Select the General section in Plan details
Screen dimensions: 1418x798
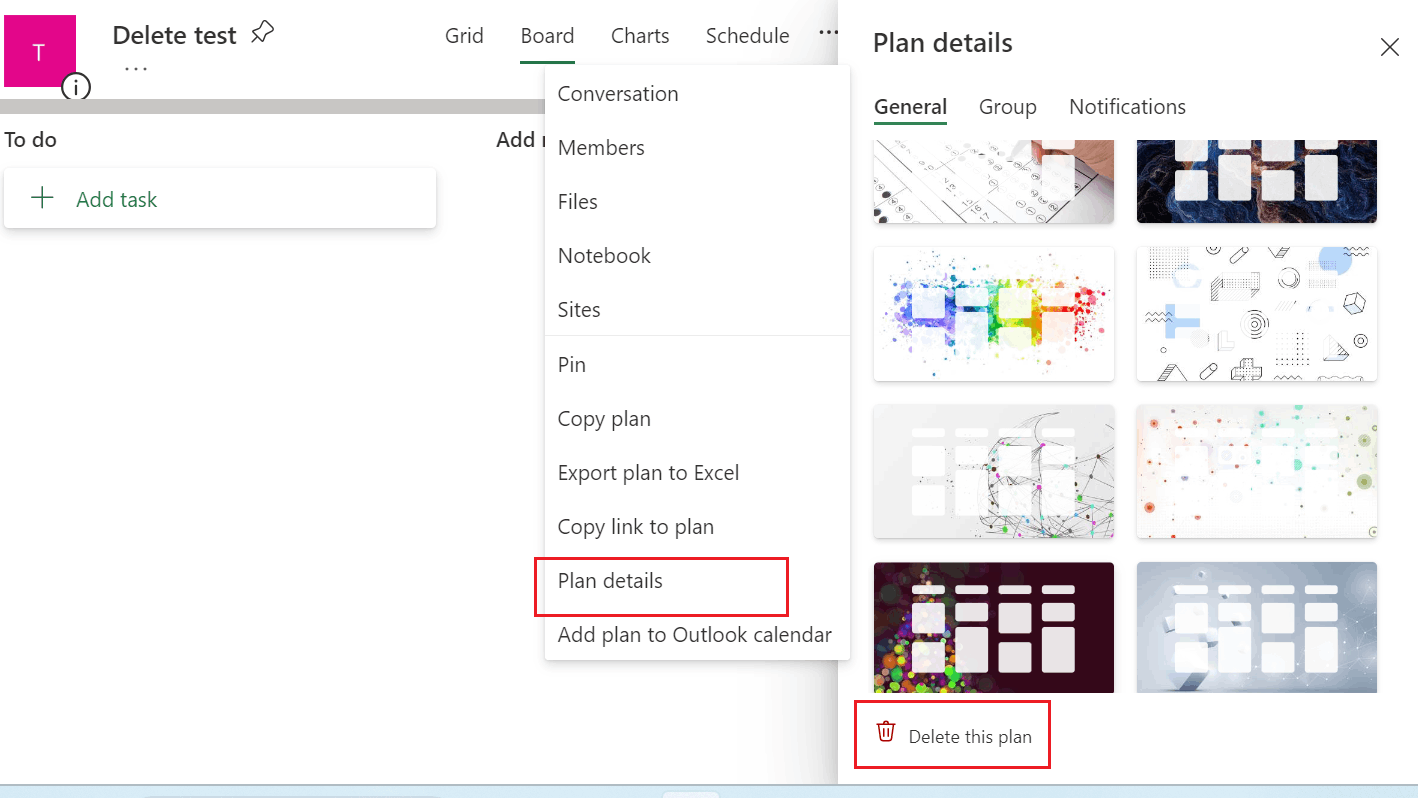pyautogui.click(x=910, y=106)
